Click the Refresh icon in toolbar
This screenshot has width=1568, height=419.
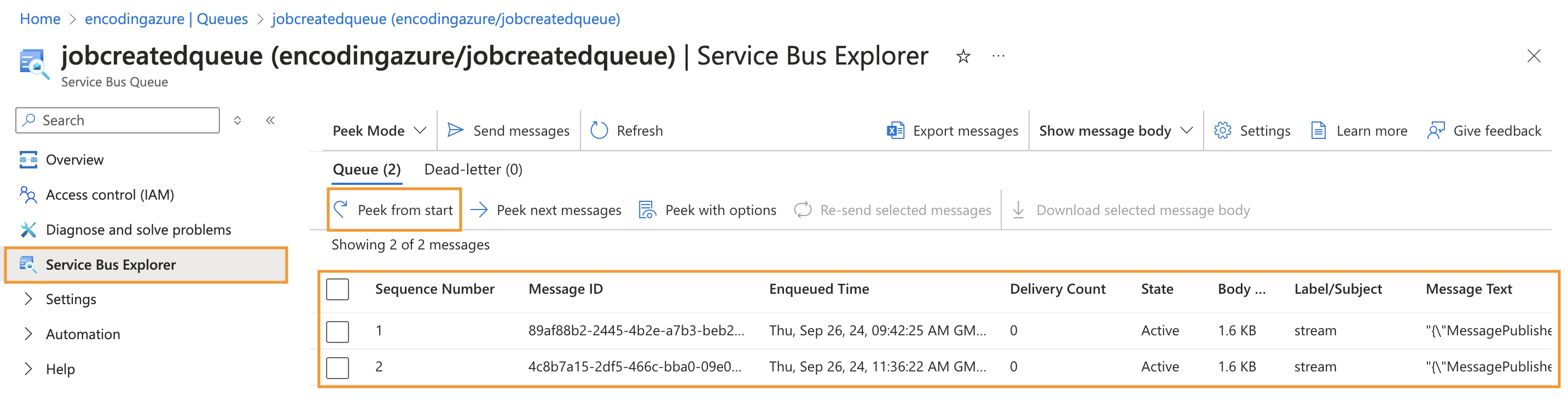click(x=599, y=131)
